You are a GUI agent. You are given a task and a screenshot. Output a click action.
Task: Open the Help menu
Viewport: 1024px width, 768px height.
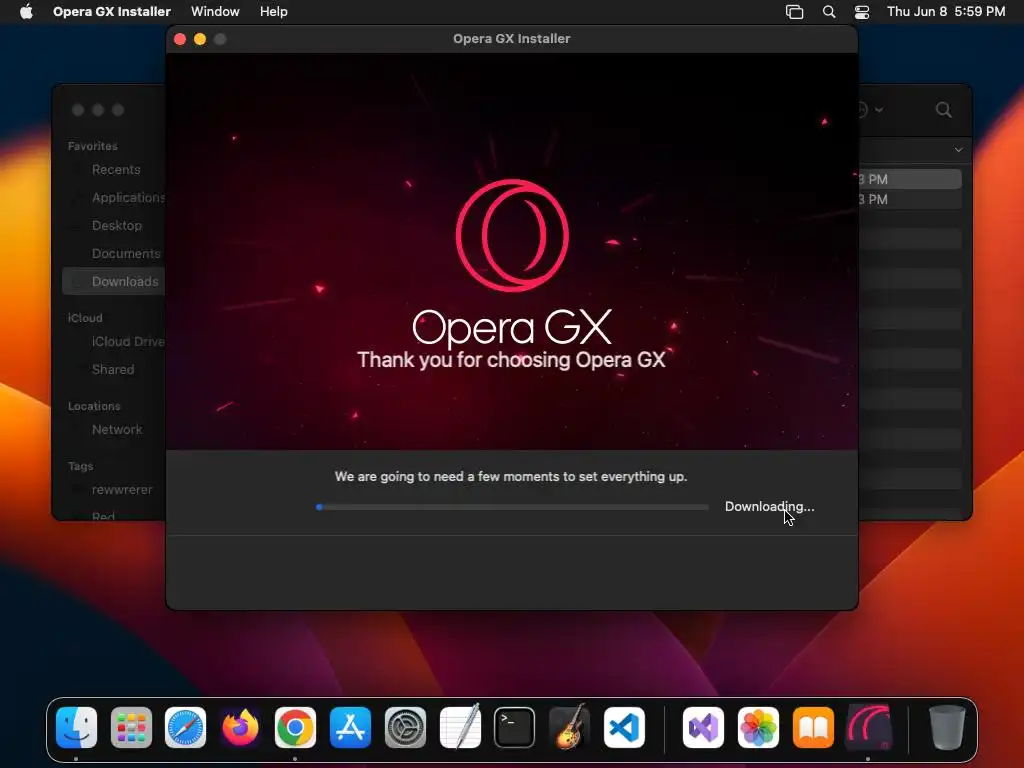(273, 12)
